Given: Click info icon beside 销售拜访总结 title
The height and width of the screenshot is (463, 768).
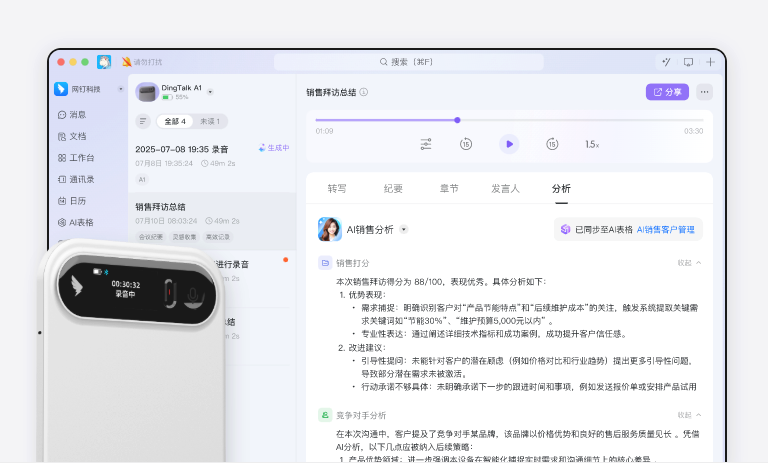Looking at the screenshot, I should click(364, 92).
